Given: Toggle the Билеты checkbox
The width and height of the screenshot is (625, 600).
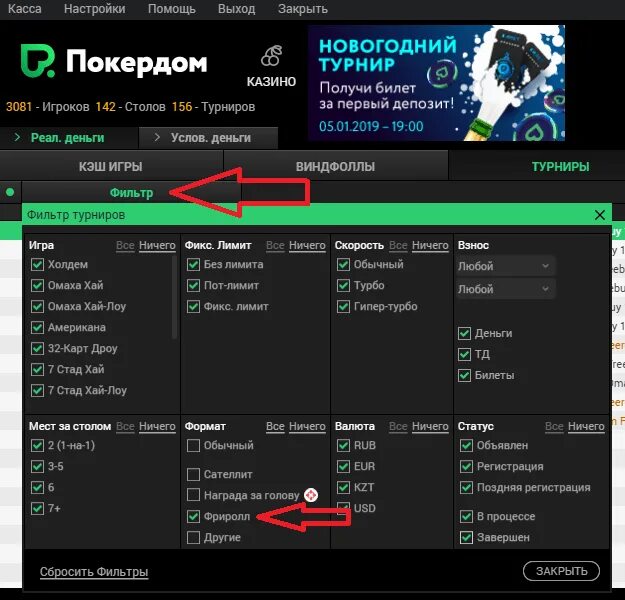Looking at the screenshot, I should 464,375.
